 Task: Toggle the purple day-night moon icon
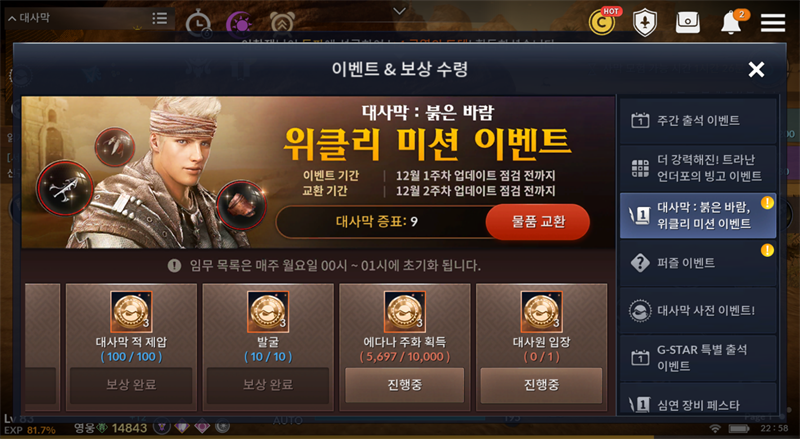(239, 24)
